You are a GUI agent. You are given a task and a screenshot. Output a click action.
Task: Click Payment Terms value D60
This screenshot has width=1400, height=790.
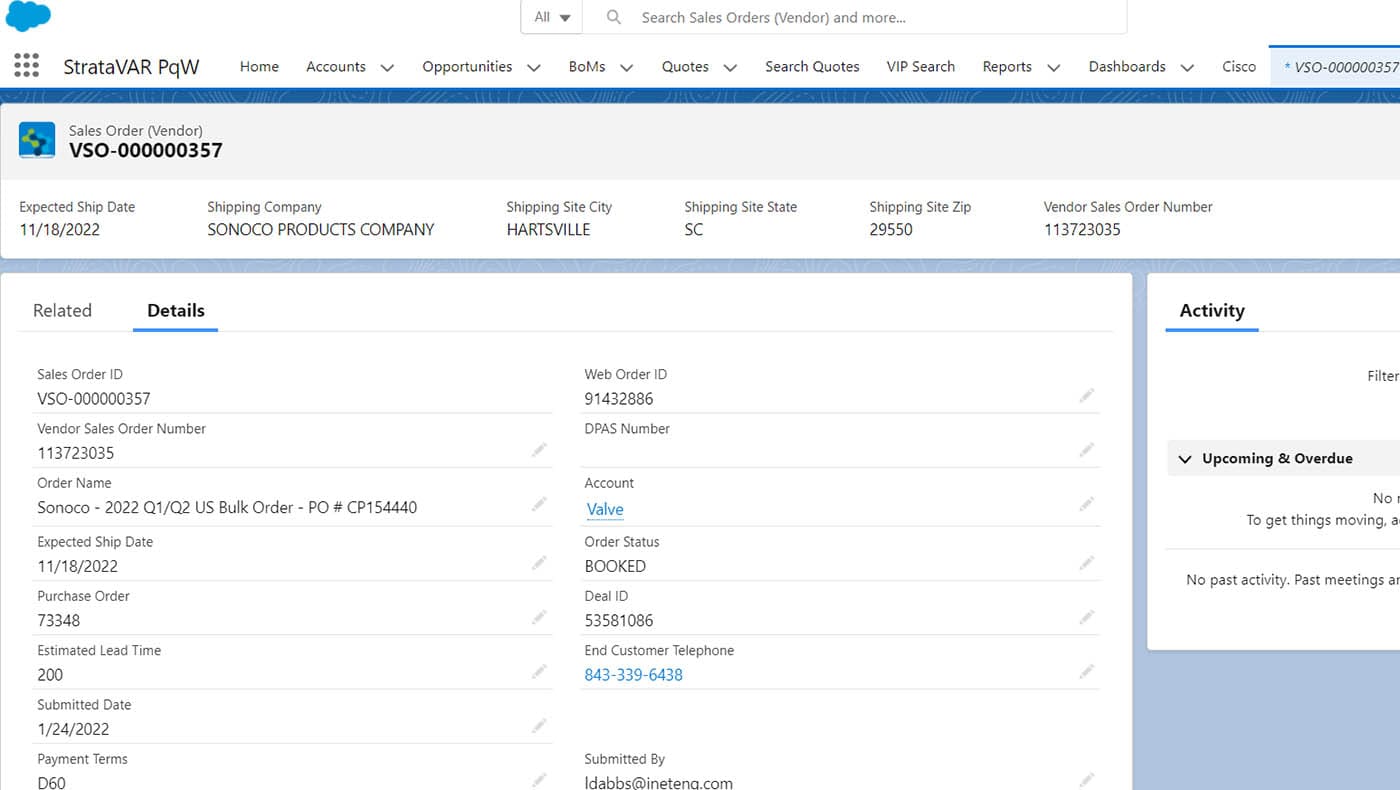[51, 782]
